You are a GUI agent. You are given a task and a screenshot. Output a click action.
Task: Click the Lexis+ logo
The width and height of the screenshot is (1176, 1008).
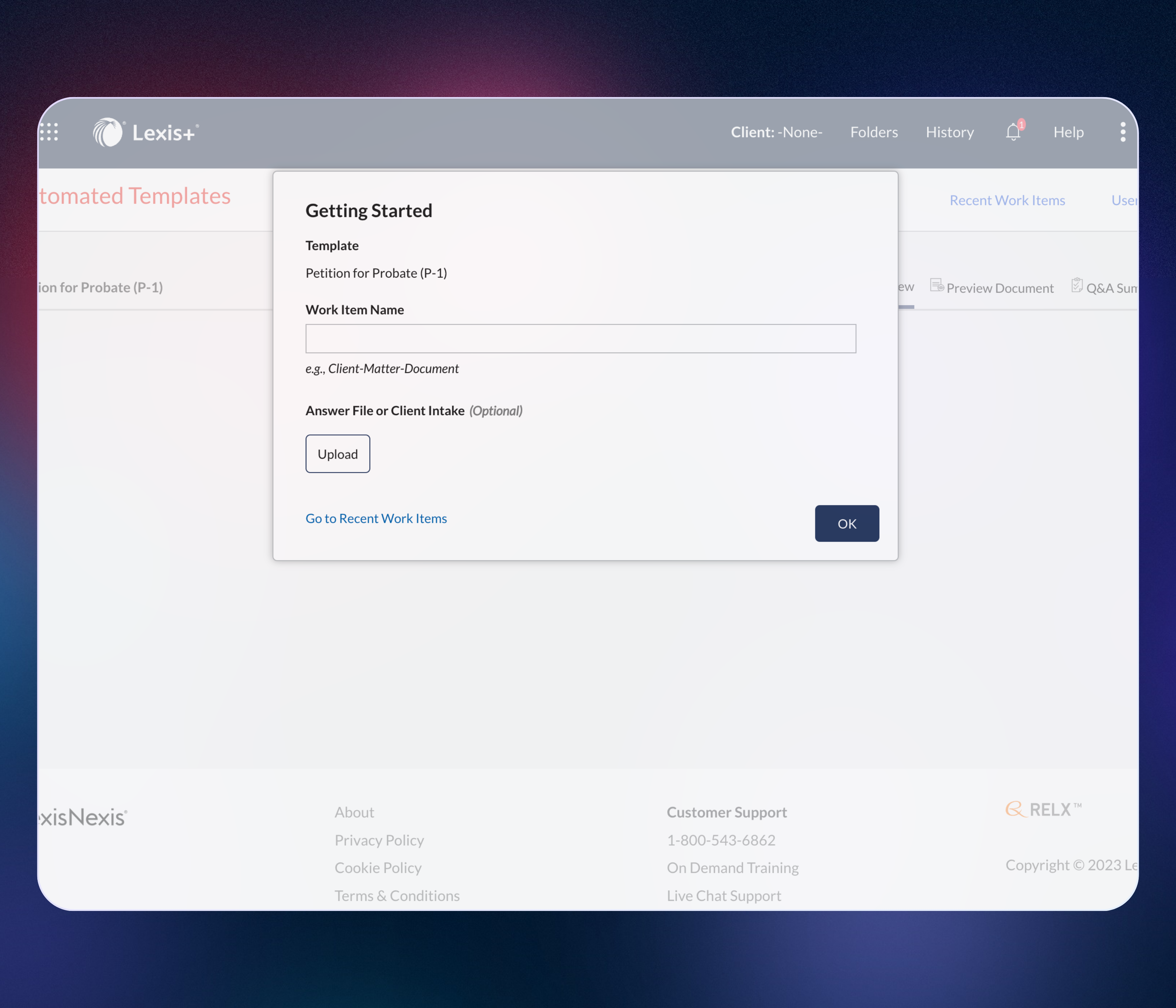(x=146, y=132)
